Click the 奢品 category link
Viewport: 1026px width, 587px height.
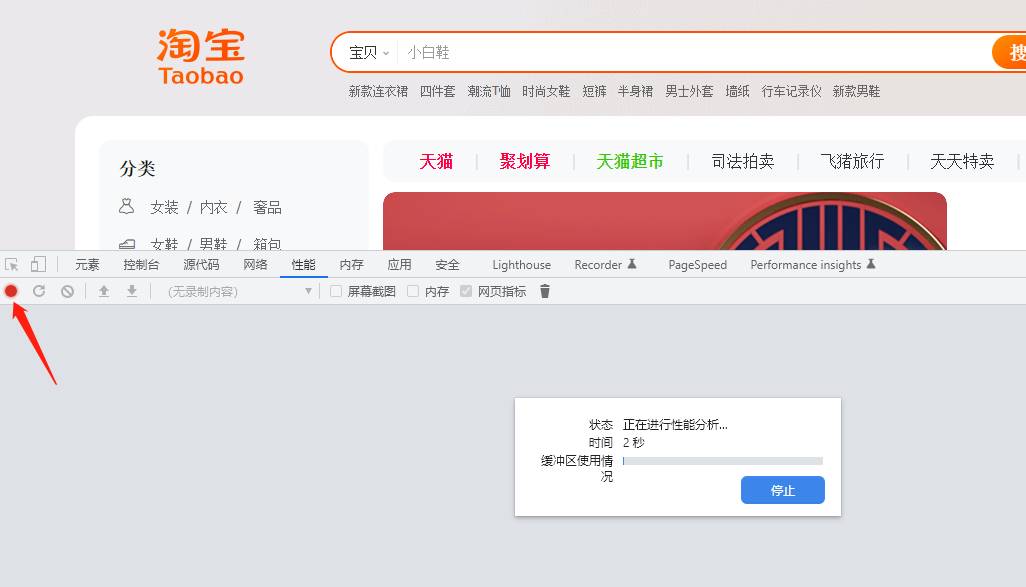point(267,207)
